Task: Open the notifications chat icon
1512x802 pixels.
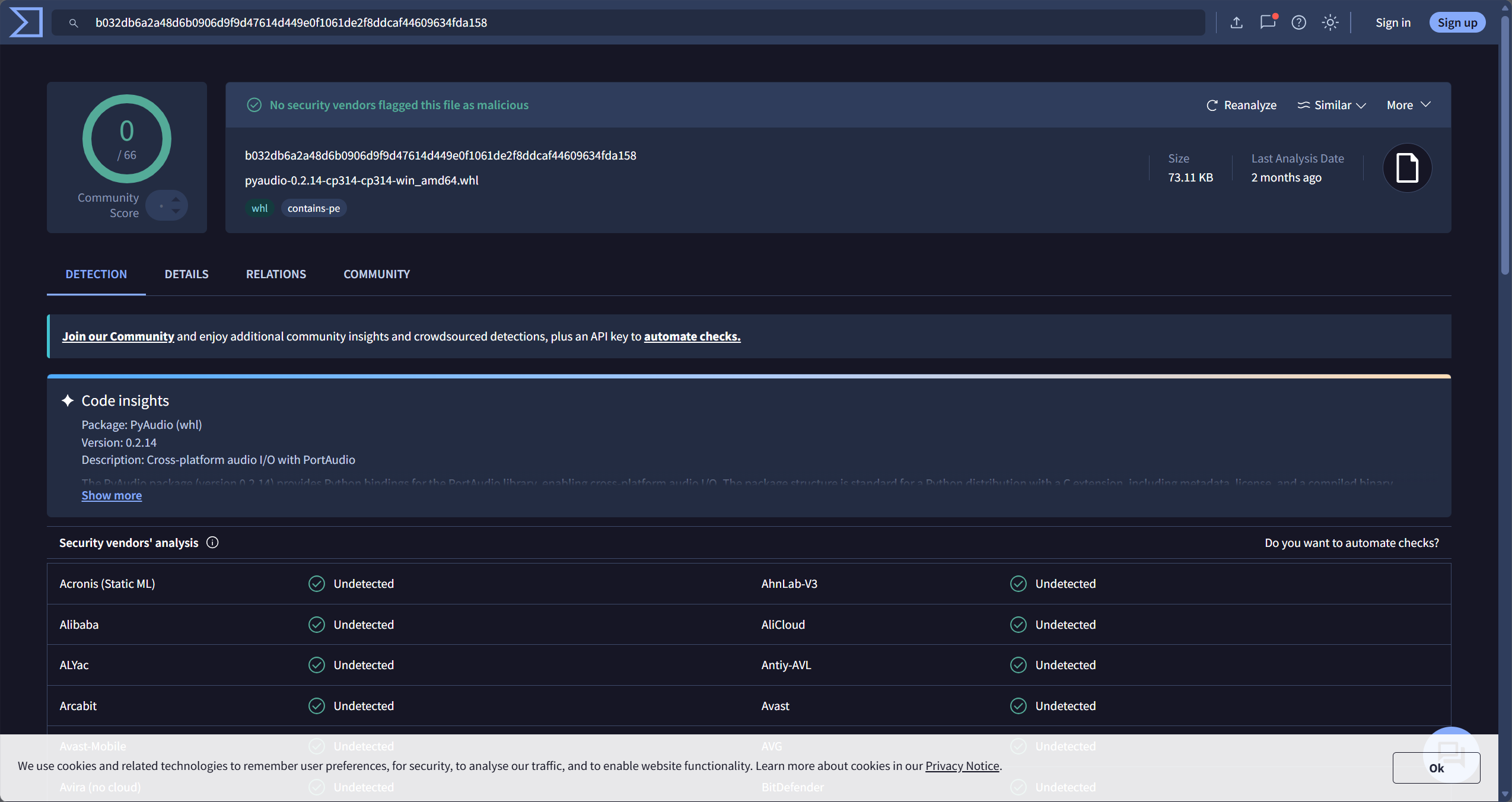Action: [x=1268, y=22]
